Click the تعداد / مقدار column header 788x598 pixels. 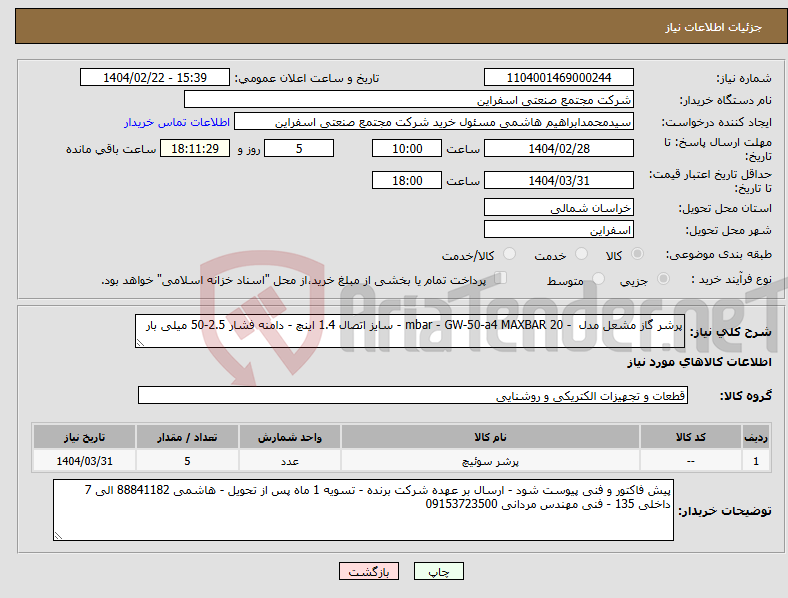point(187,437)
